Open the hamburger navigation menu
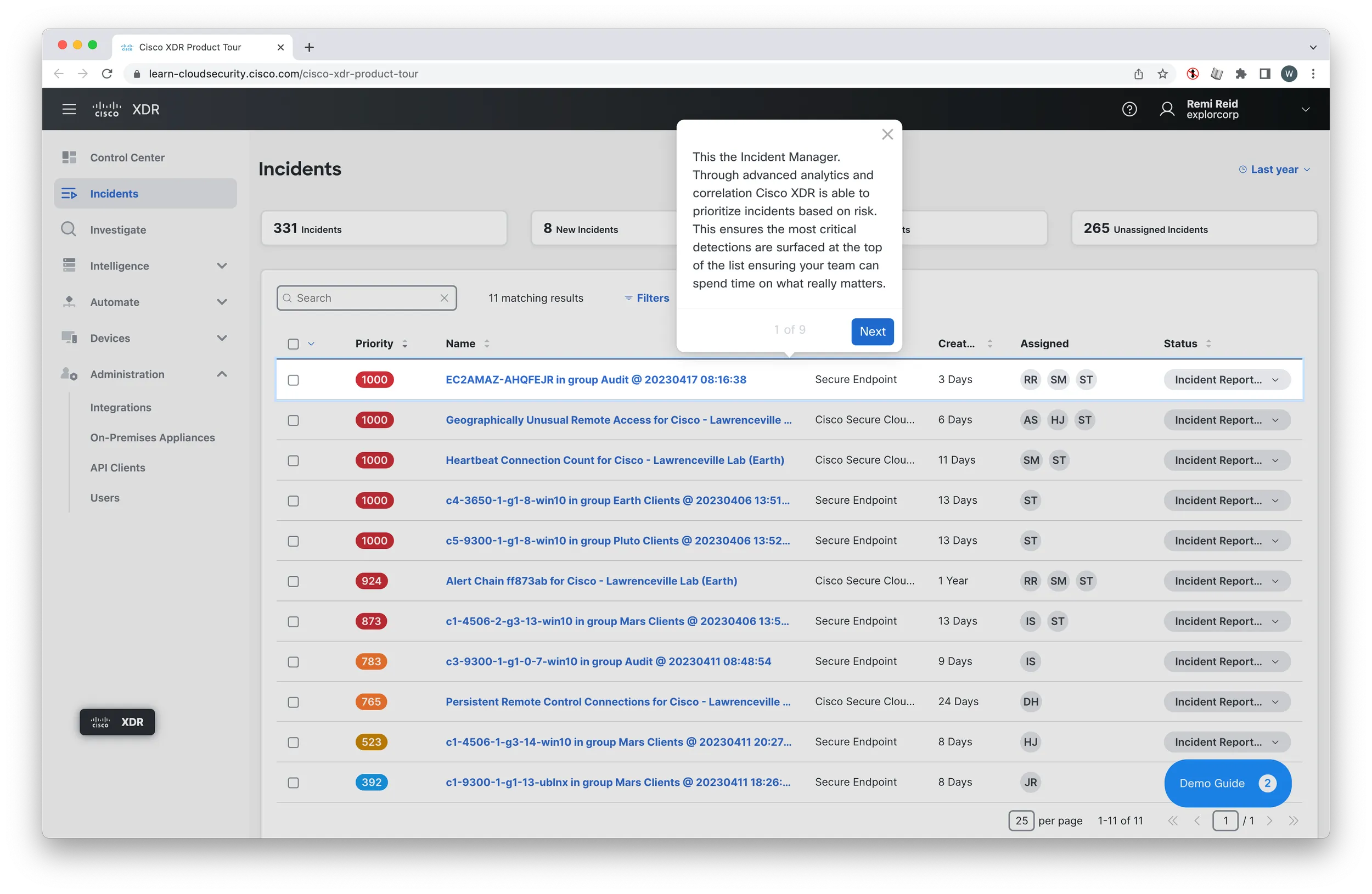The width and height of the screenshot is (1372, 894). 69,109
